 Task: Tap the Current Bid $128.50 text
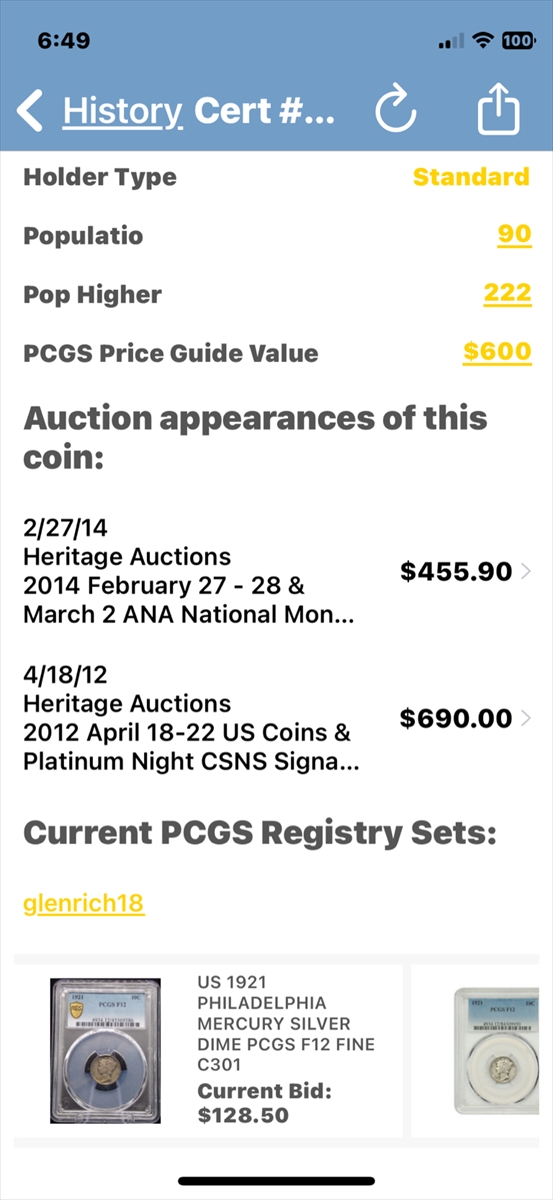264,1102
